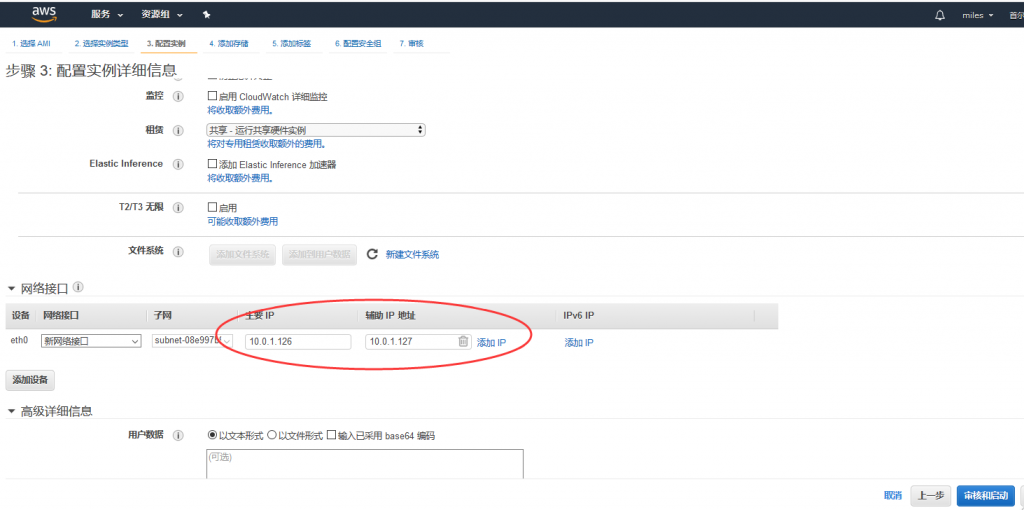Open the notifications bell icon
This screenshot has height=510, width=1024.
[939, 16]
